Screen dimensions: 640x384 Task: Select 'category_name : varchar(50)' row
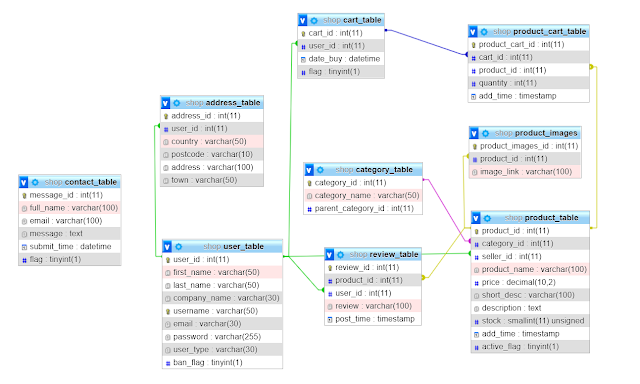tap(363, 195)
